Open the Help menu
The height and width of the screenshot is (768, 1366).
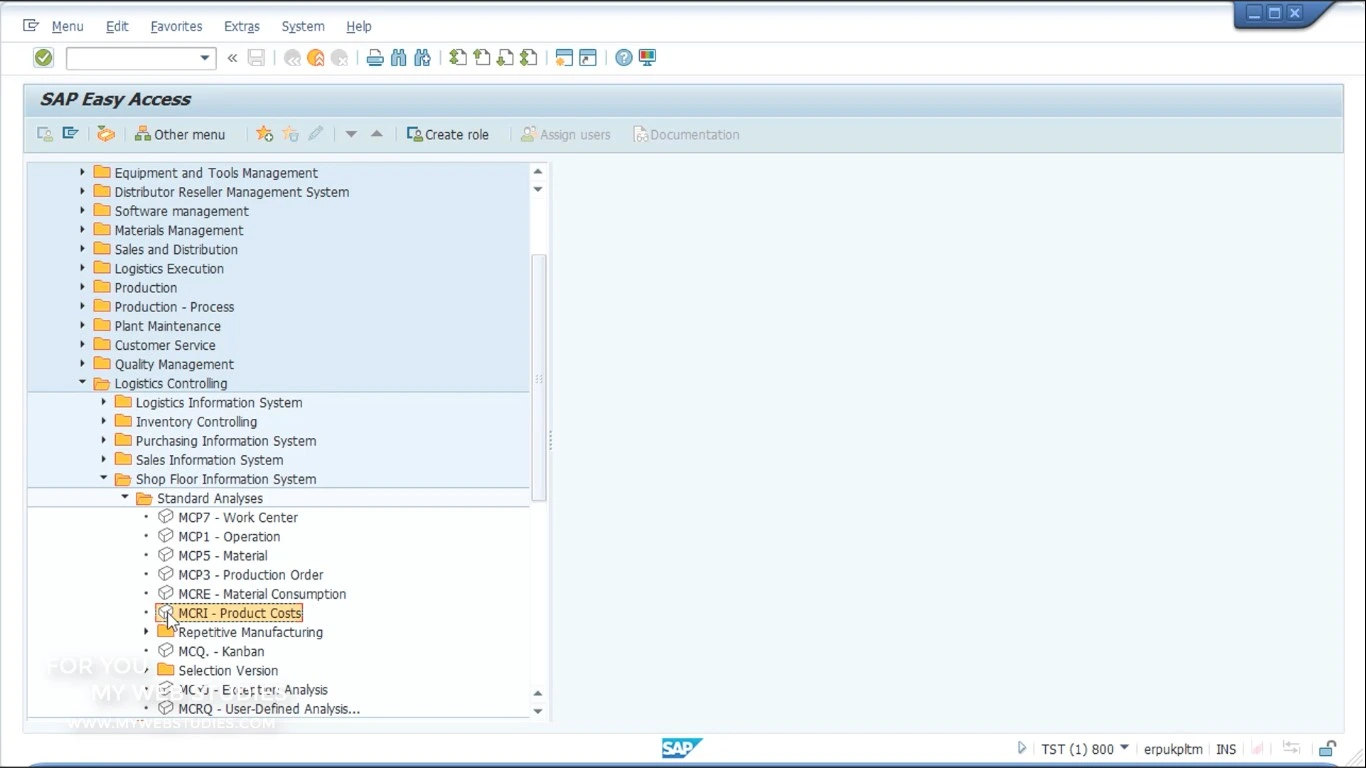pos(359,26)
